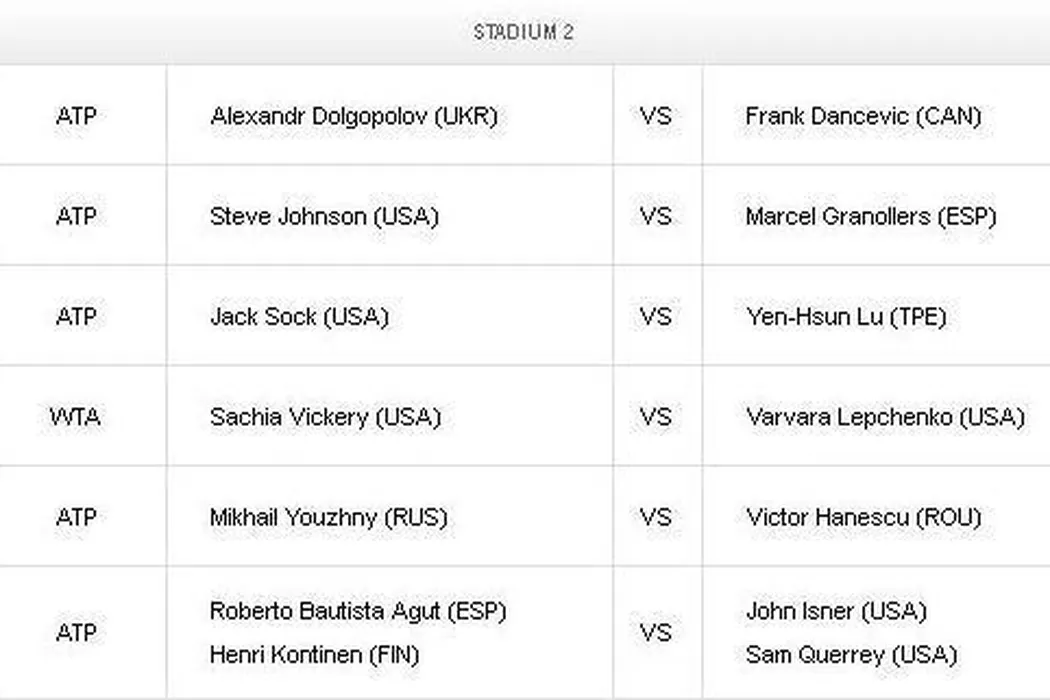Viewport: 1050px width, 700px height.
Task: Select Sachia Vickery (USA) player
Action: 325,417
